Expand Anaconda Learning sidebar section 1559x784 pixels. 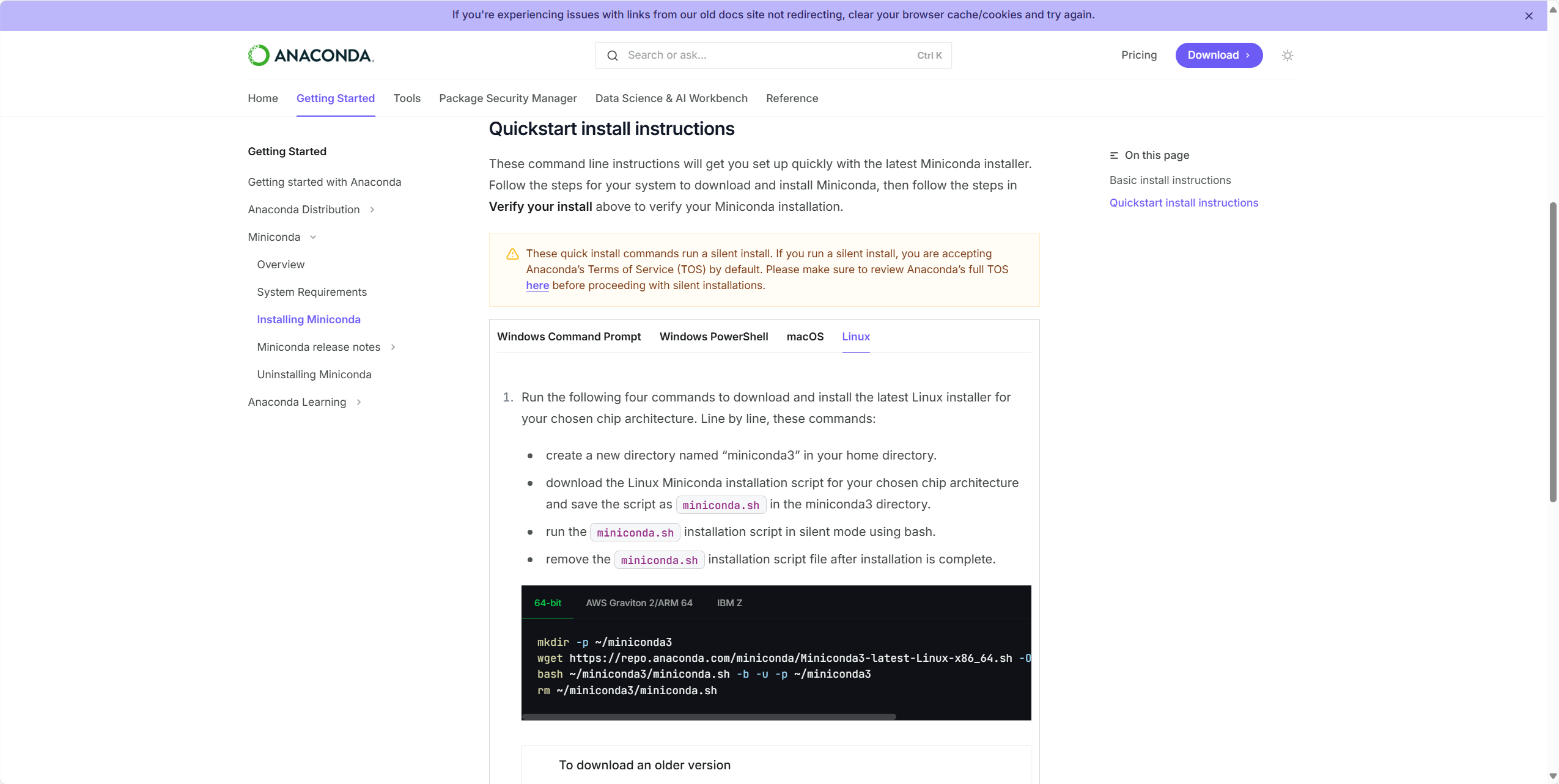pos(359,402)
